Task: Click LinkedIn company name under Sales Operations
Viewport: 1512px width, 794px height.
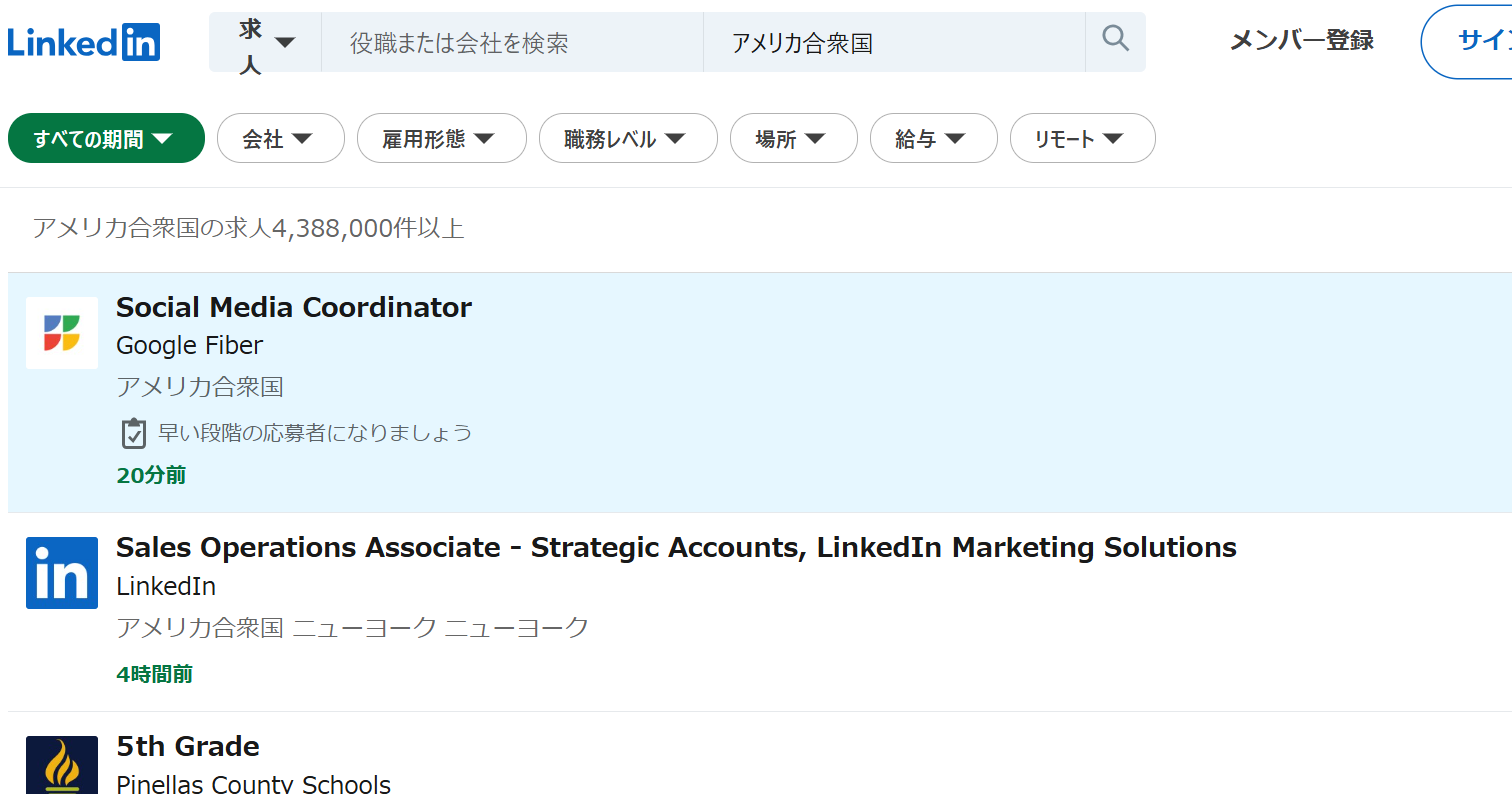Action: (x=166, y=586)
